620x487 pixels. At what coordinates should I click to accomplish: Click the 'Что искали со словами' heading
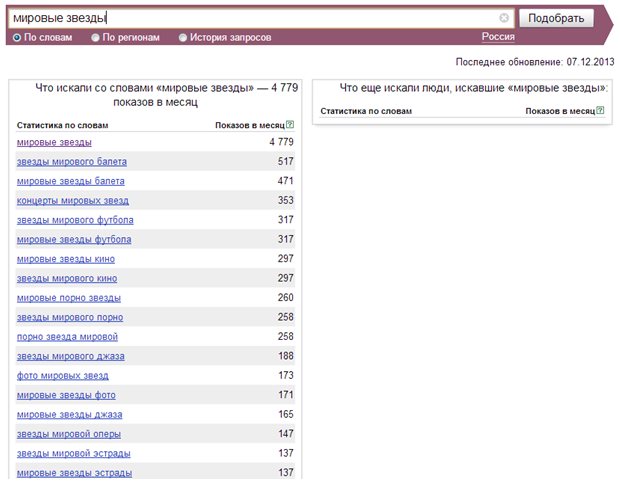(166, 95)
